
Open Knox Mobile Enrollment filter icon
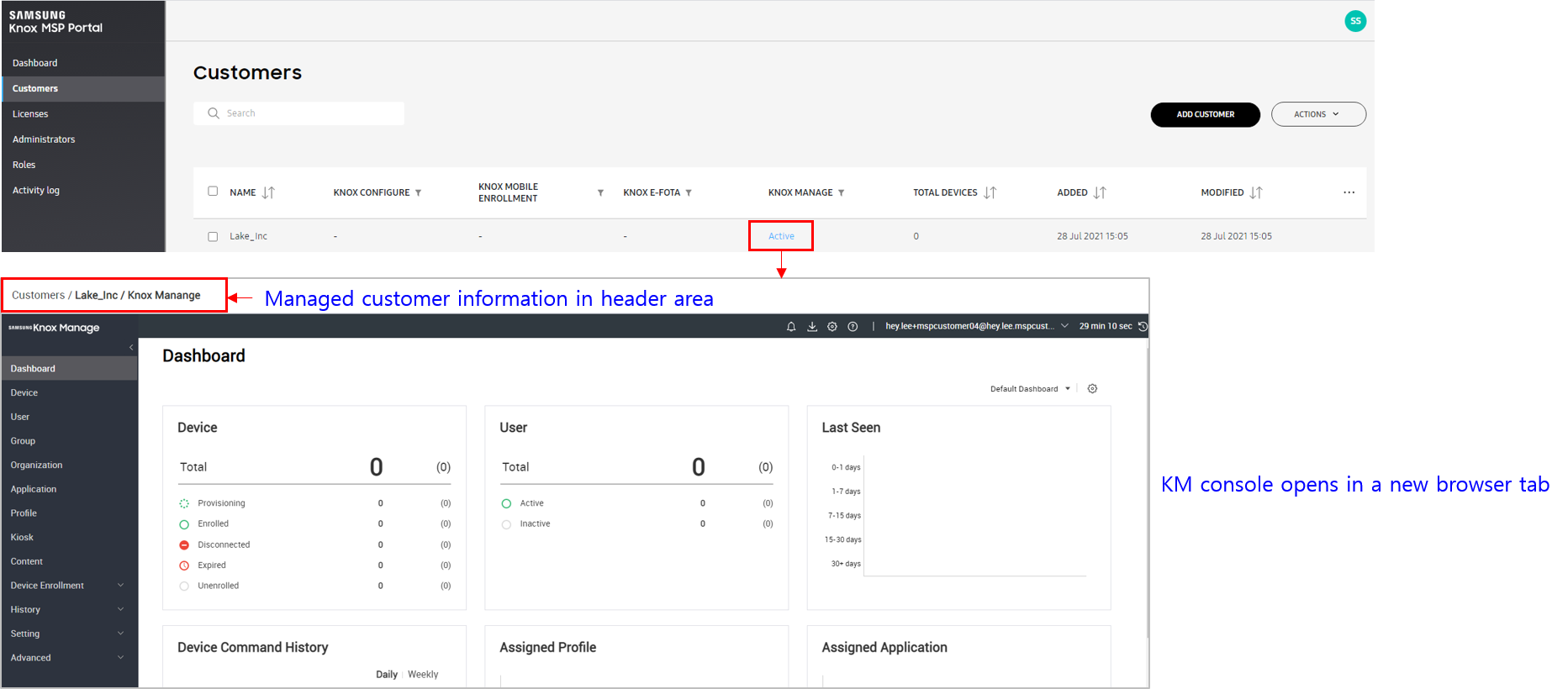point(600,192)
